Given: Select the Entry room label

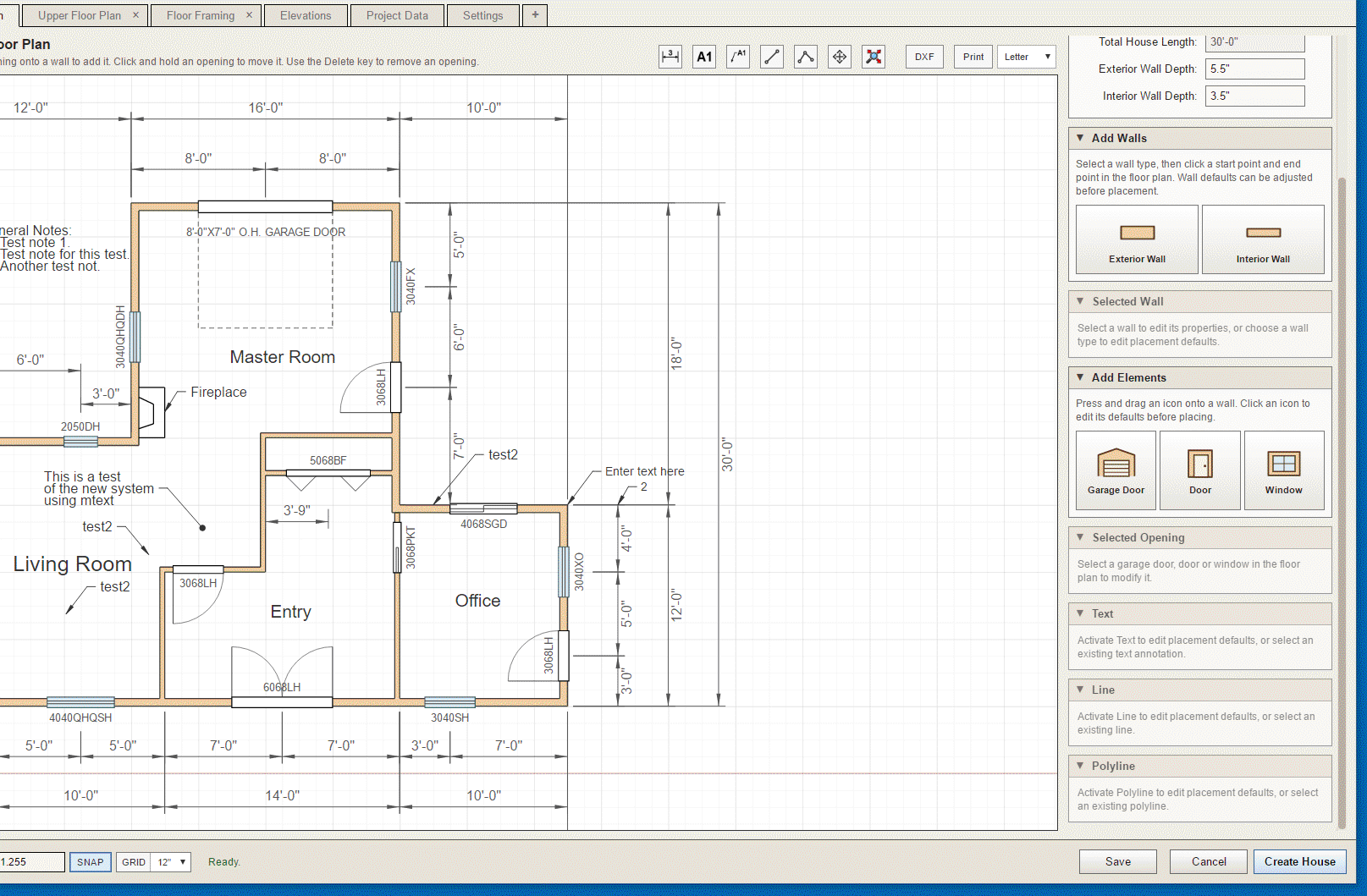Looking at the screenshot, I should pyautogui.click(x=291, y=612).
